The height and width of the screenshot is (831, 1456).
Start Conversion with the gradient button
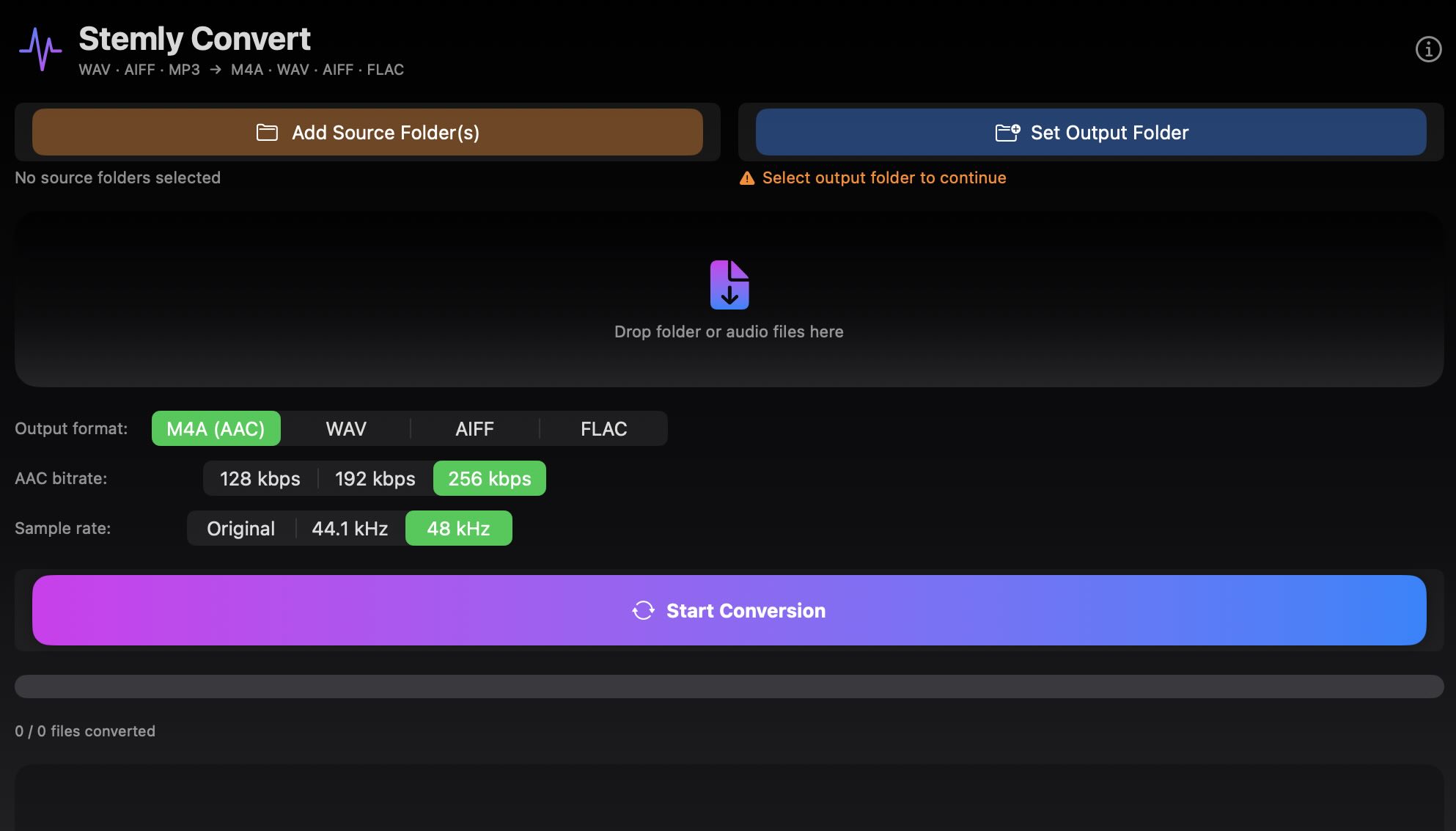pos(729,610)
